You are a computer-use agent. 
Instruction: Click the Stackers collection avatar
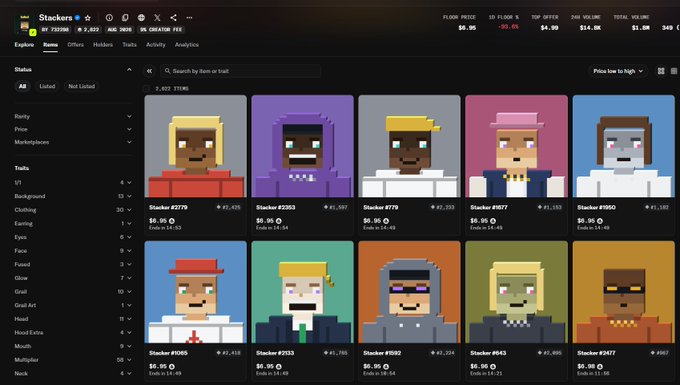click(25, 24)
